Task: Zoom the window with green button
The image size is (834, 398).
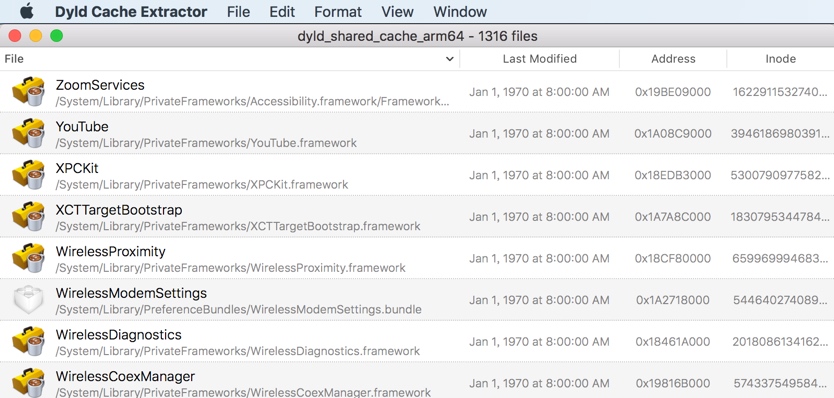Action: coord(56,36)
